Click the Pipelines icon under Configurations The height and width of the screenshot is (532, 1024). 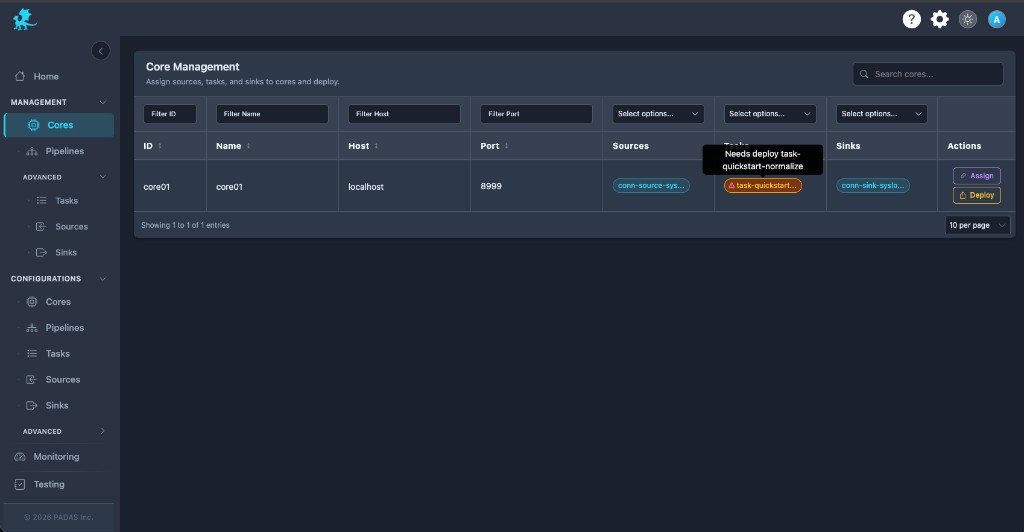tap(31, 328)
